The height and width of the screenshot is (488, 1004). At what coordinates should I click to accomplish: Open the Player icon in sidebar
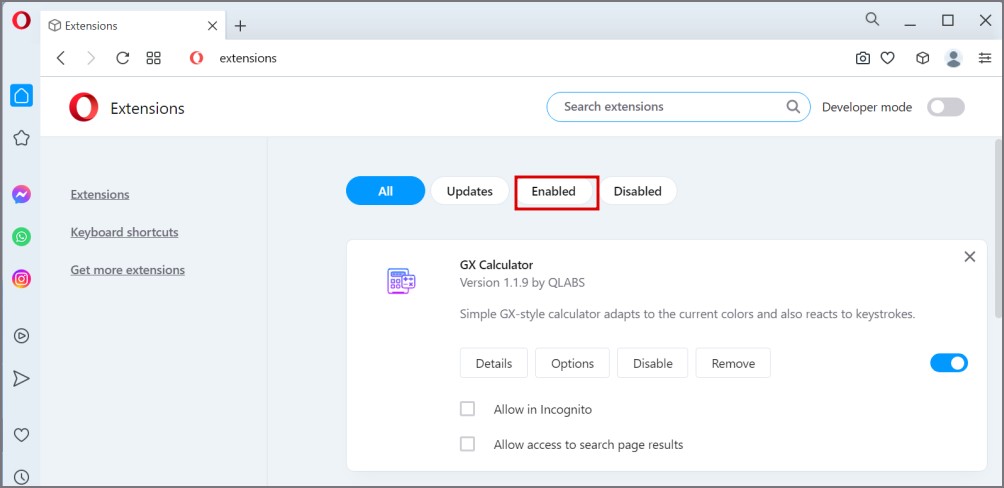click(x=21, y=336)
